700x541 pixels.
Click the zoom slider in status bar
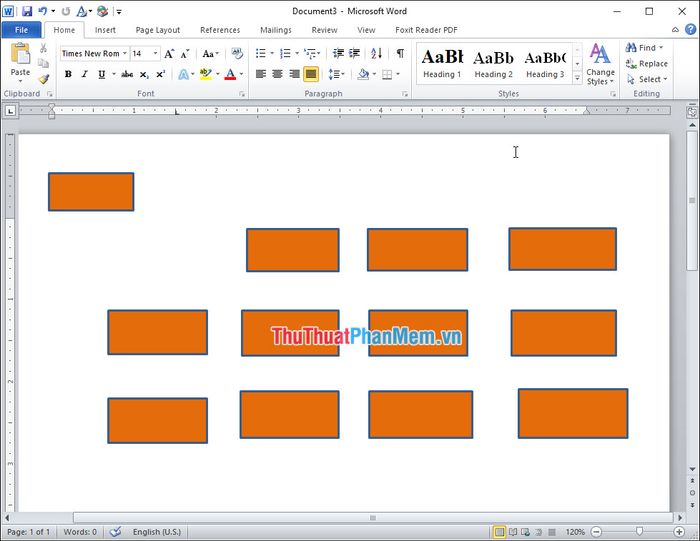tap(639, 531)
